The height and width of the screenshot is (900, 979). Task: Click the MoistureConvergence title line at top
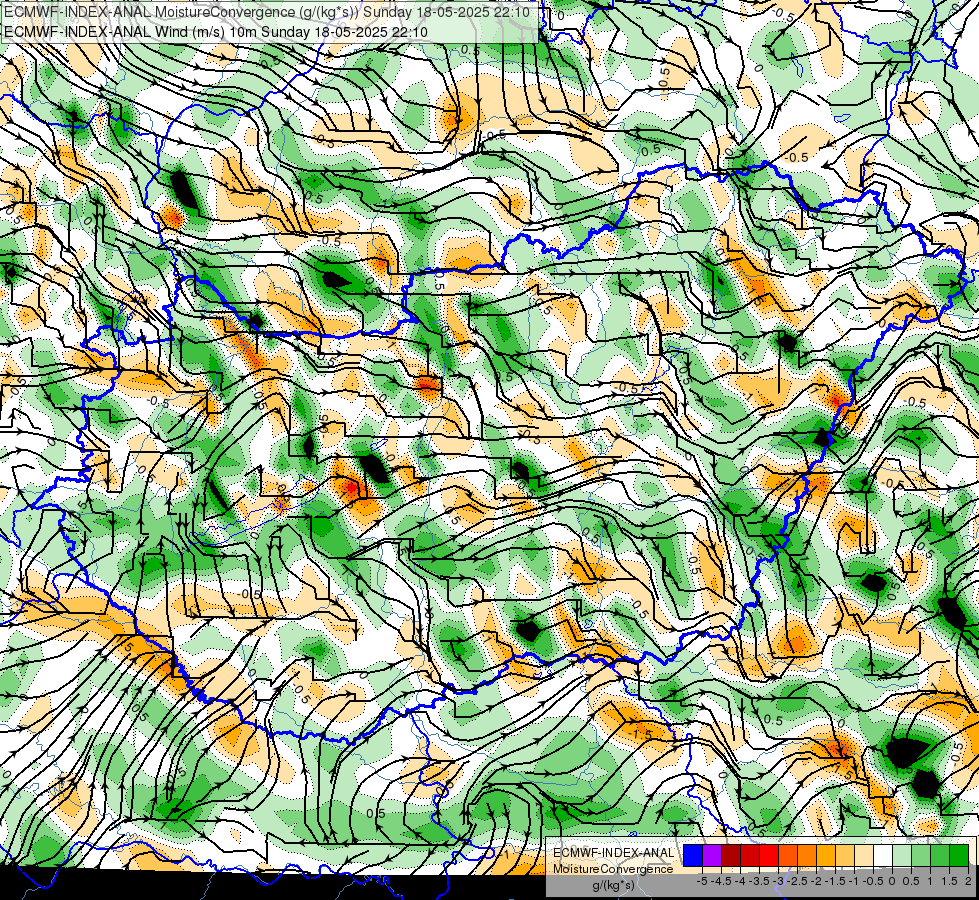click(267, 12)
